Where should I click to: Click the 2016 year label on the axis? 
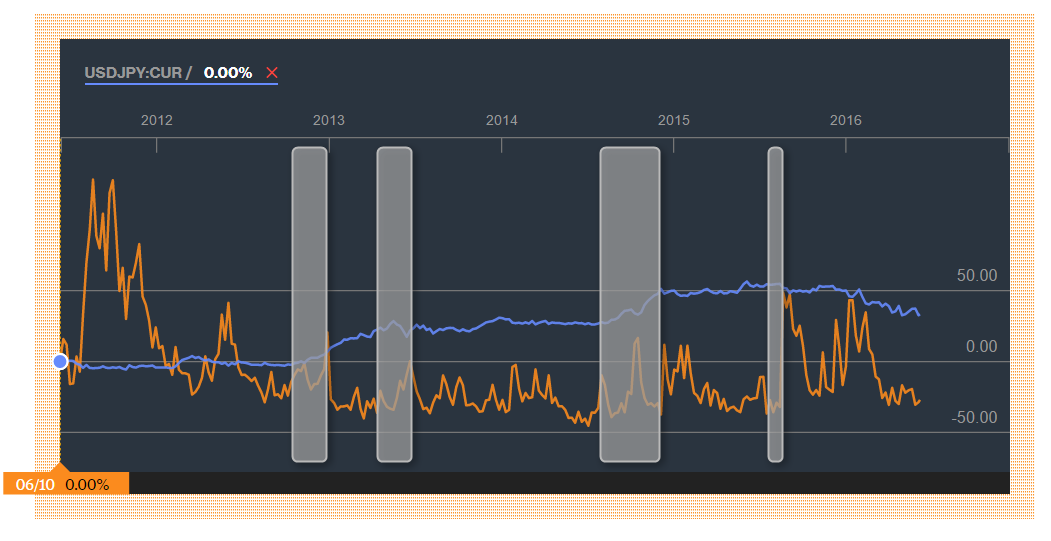[x=846, y=120]
